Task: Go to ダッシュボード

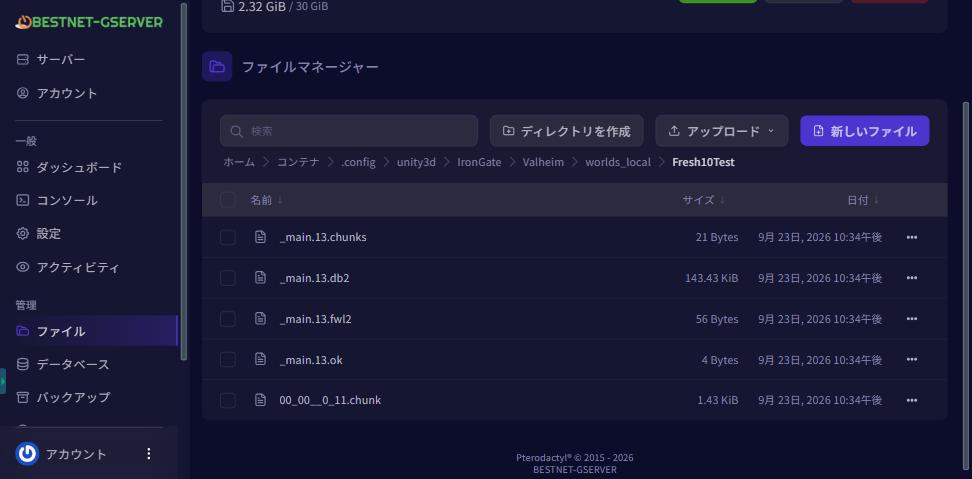Action: [69, 167]
